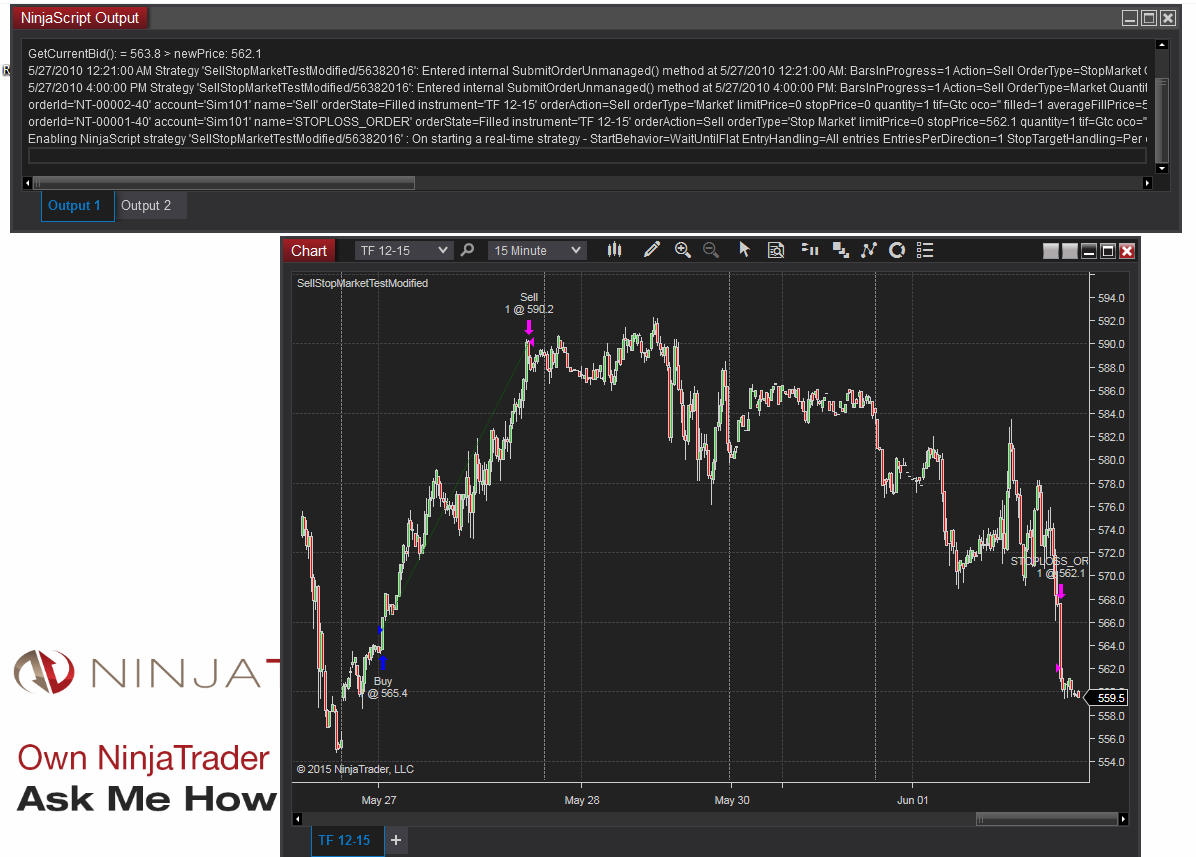Click the chart scrollbar left arrow

tap(297, 819)
